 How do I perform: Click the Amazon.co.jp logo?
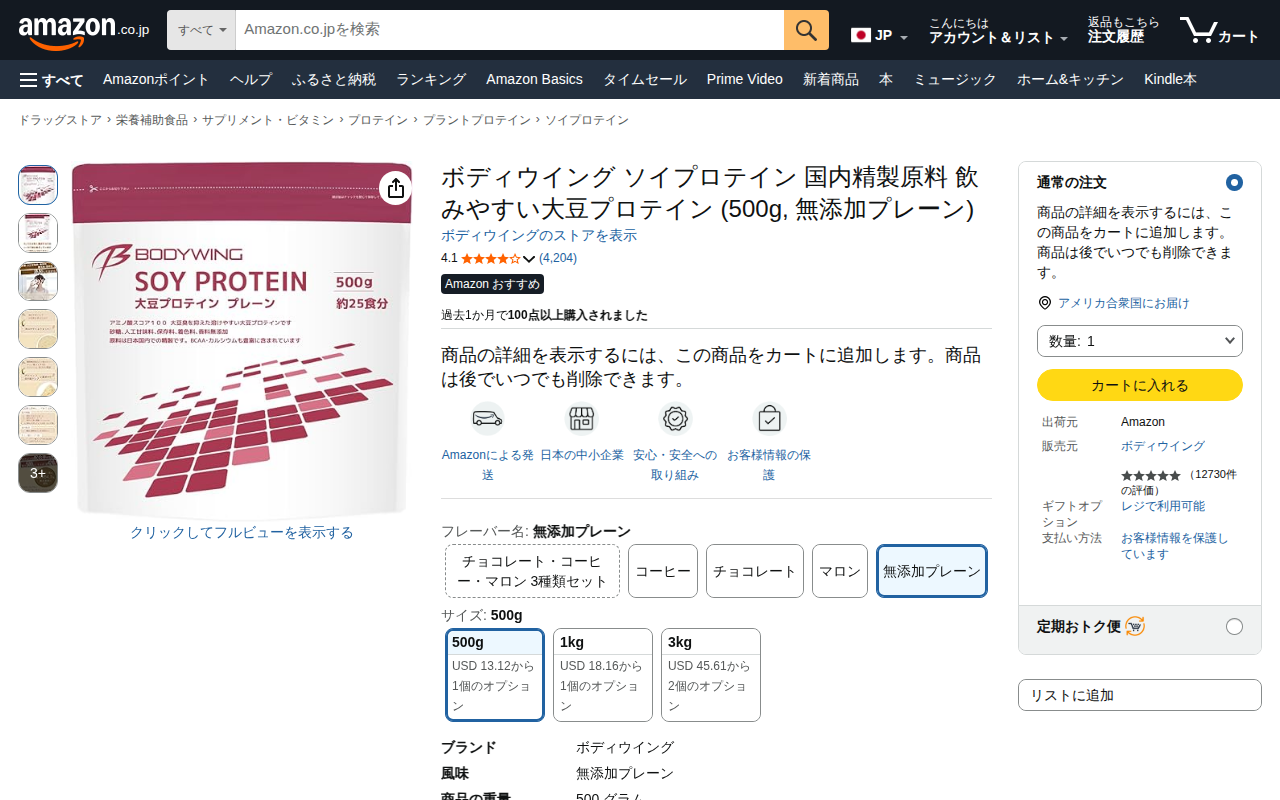tap(84, 31)
